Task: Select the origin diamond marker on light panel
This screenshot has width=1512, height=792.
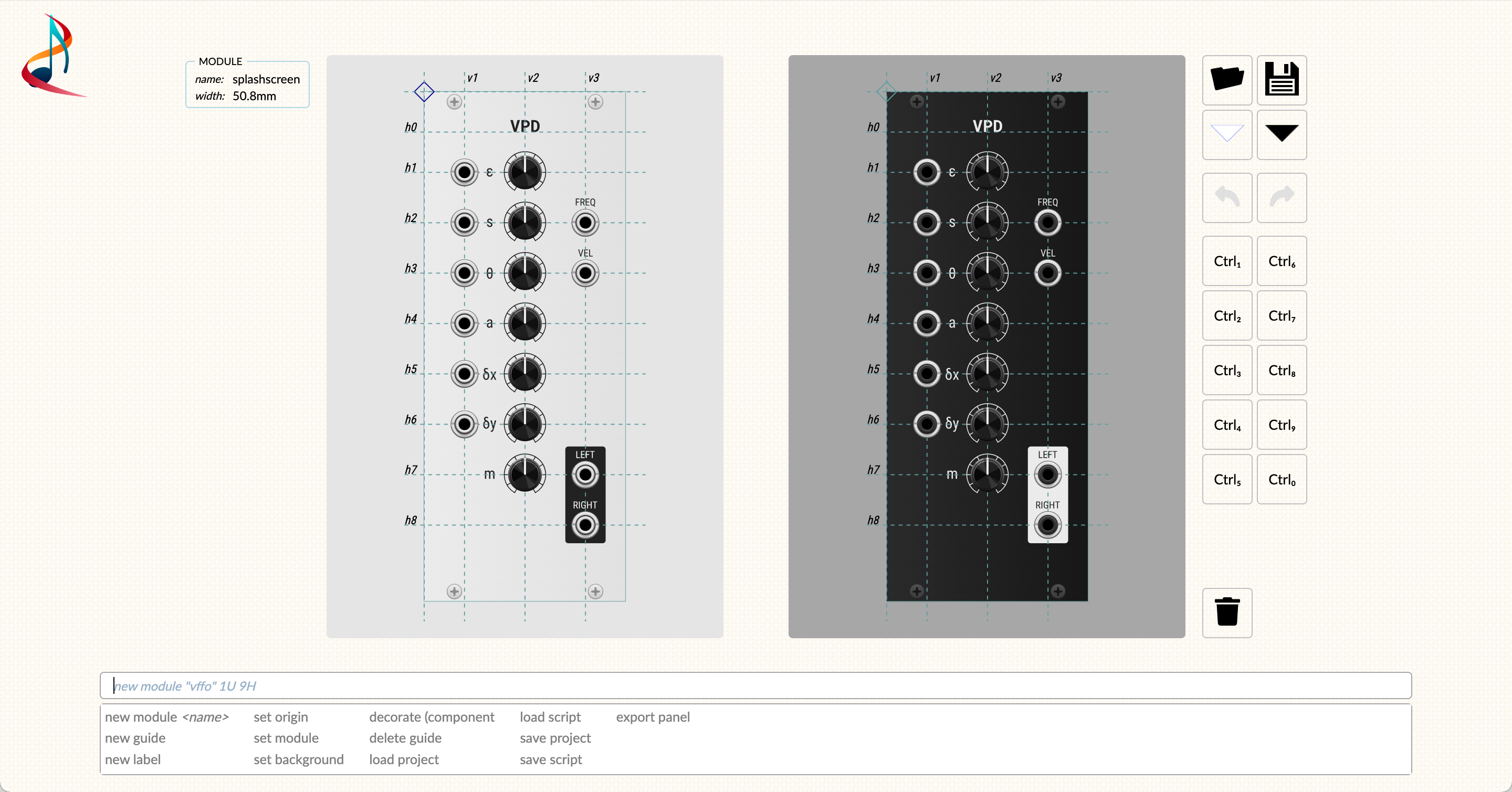Action: (424, 91)
